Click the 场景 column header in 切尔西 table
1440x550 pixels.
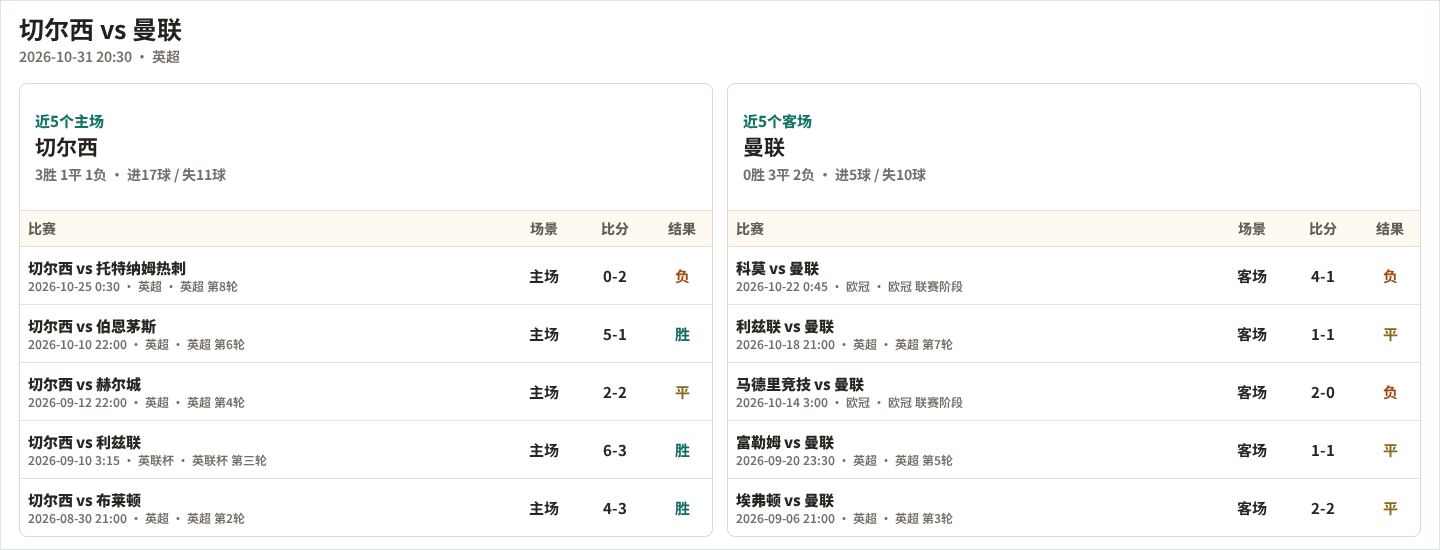[544, 229]
